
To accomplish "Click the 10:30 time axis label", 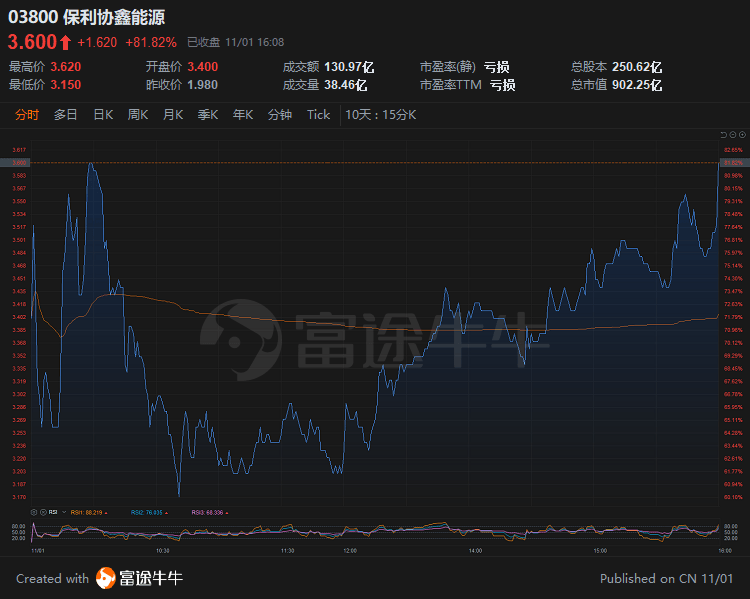I will [163, 551].
